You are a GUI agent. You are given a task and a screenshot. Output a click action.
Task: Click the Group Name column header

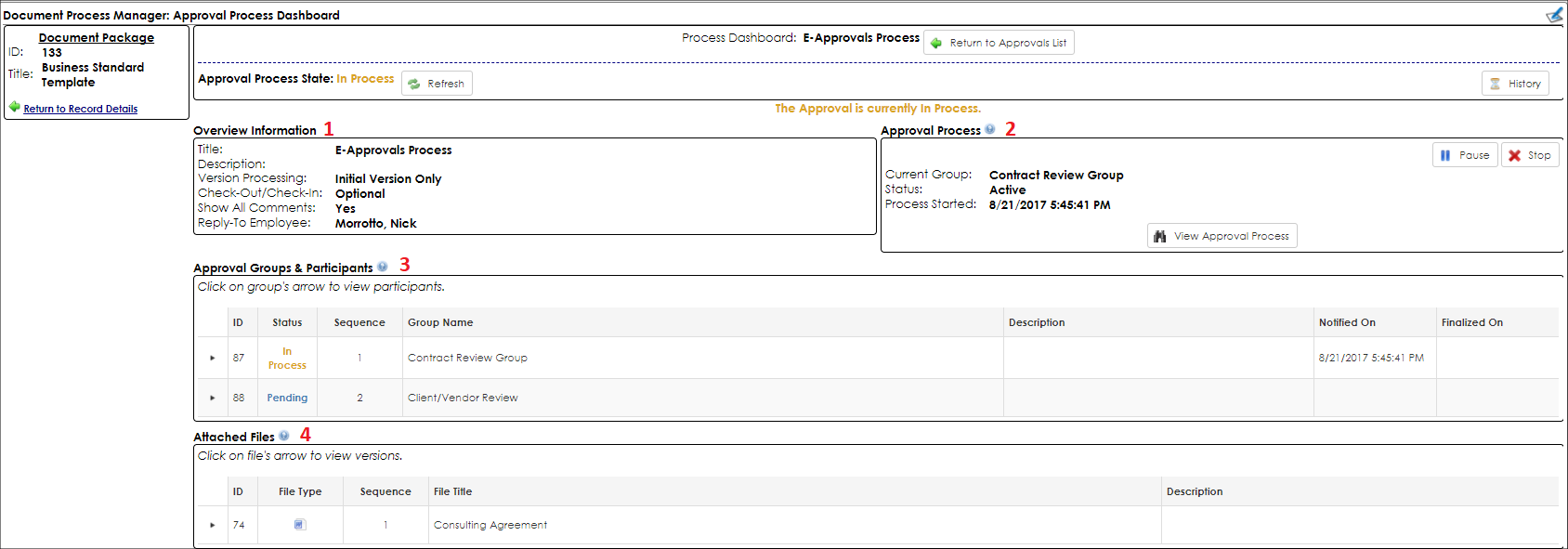tap(440, 322)
